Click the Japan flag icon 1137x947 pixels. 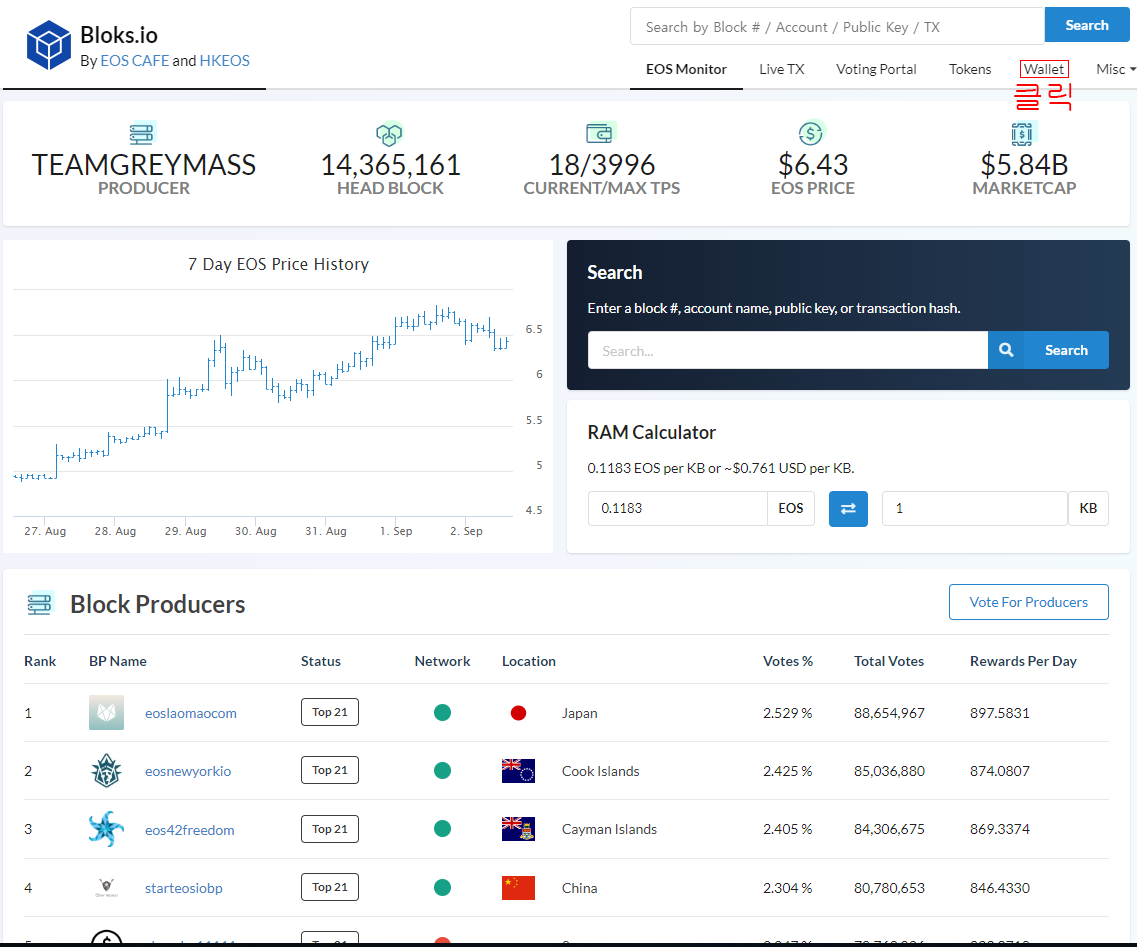[x=518, y=713]
